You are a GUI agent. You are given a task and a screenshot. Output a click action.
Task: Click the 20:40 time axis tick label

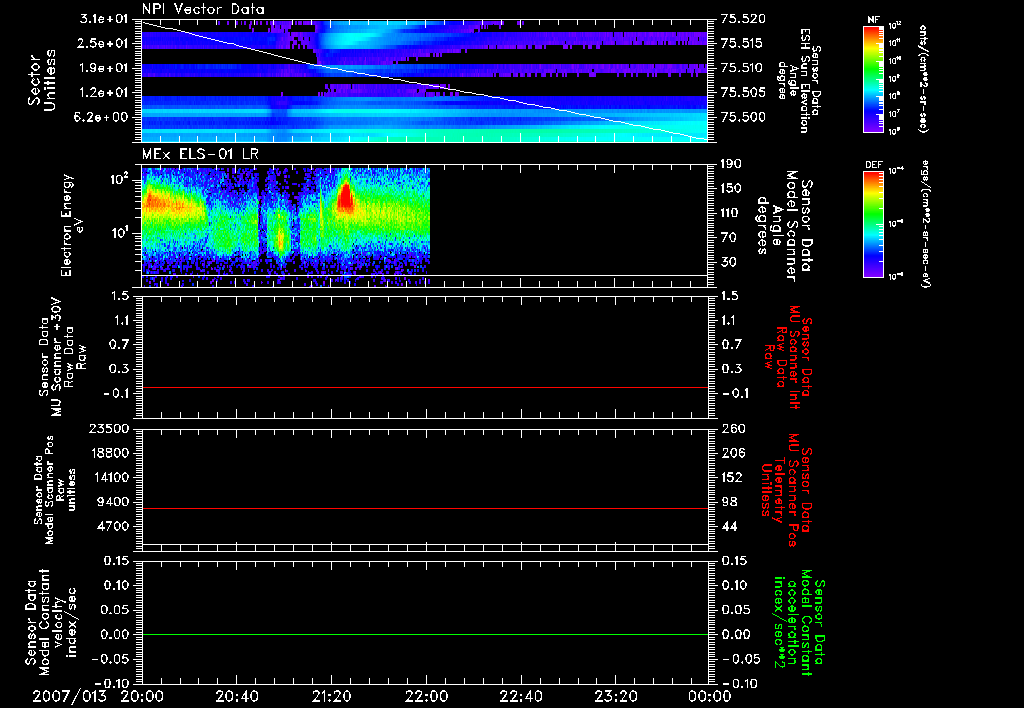click(237, 695)
